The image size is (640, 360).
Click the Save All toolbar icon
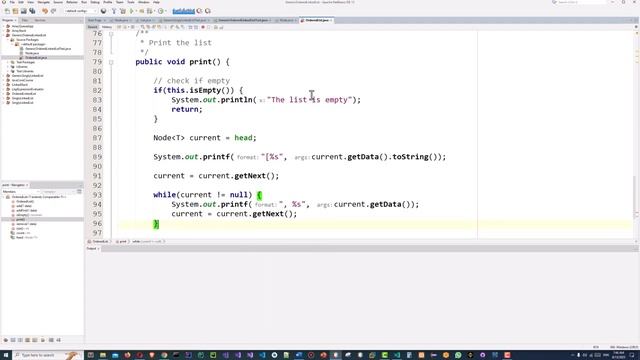32,11
